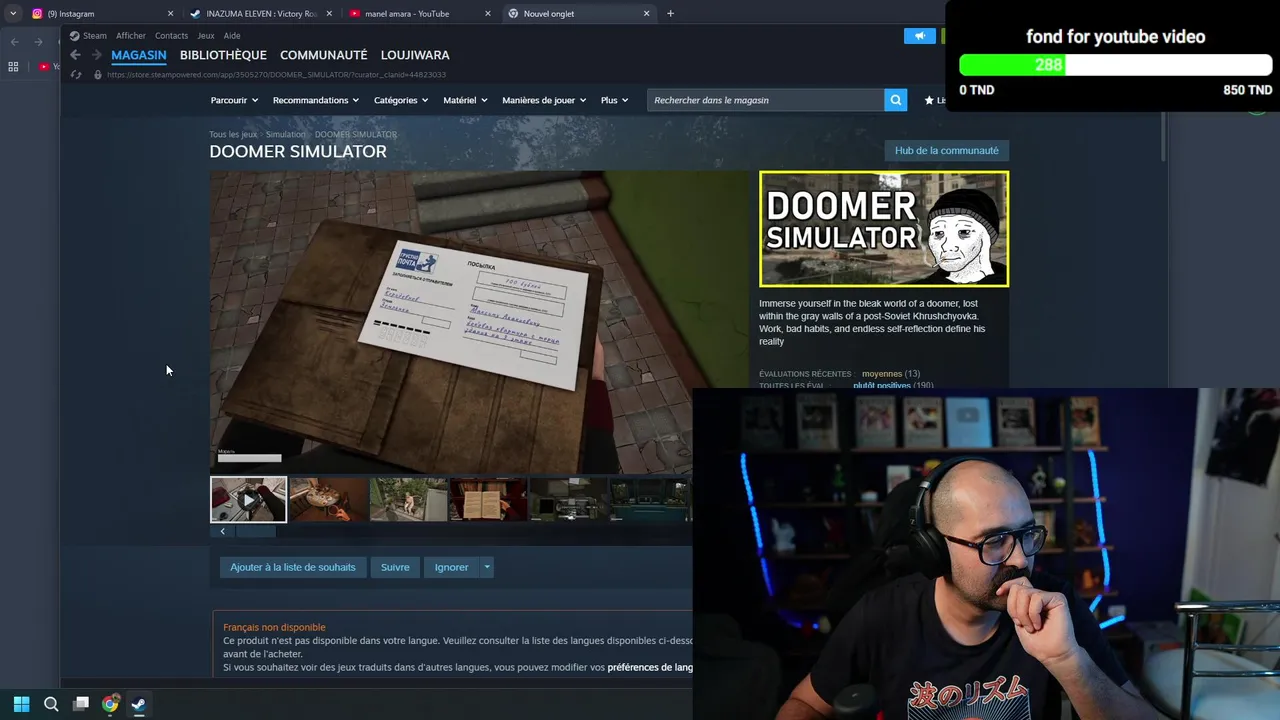
Task: Open the Contacts menu
Action: click(x=171, y=36)
